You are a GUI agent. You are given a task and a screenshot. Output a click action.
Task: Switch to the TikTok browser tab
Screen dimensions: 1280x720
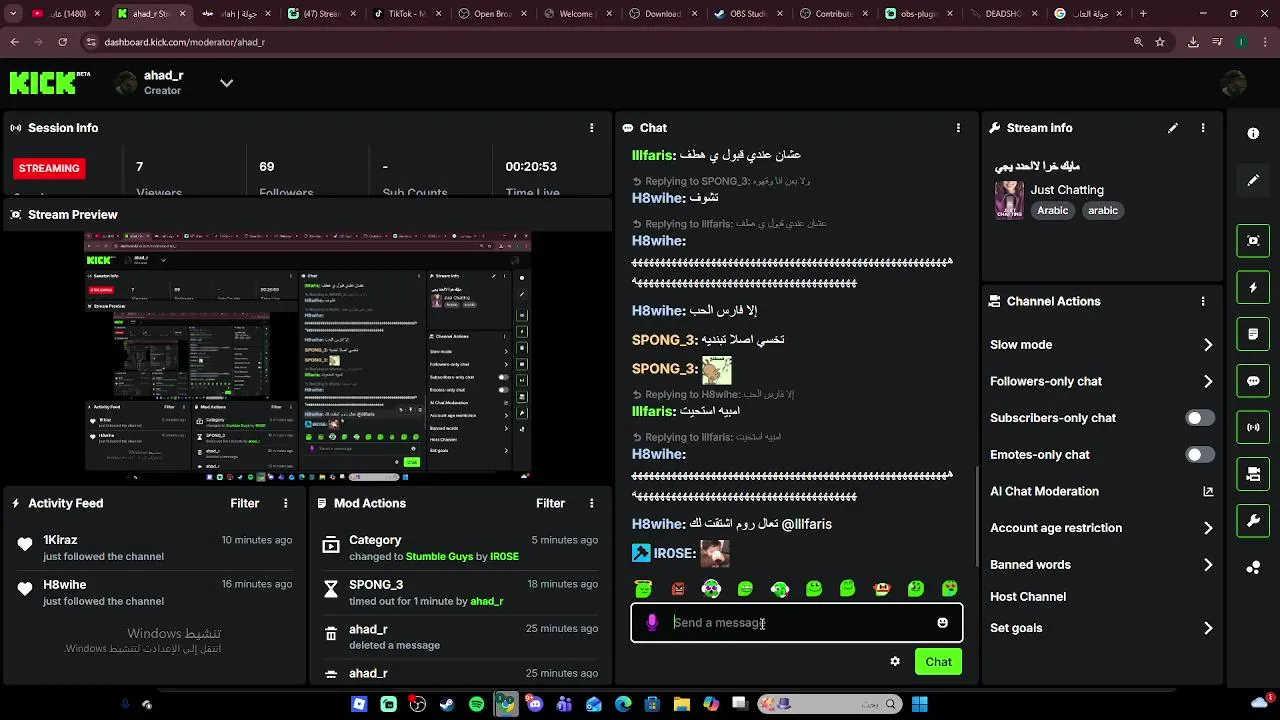click(x=406, y=14)
